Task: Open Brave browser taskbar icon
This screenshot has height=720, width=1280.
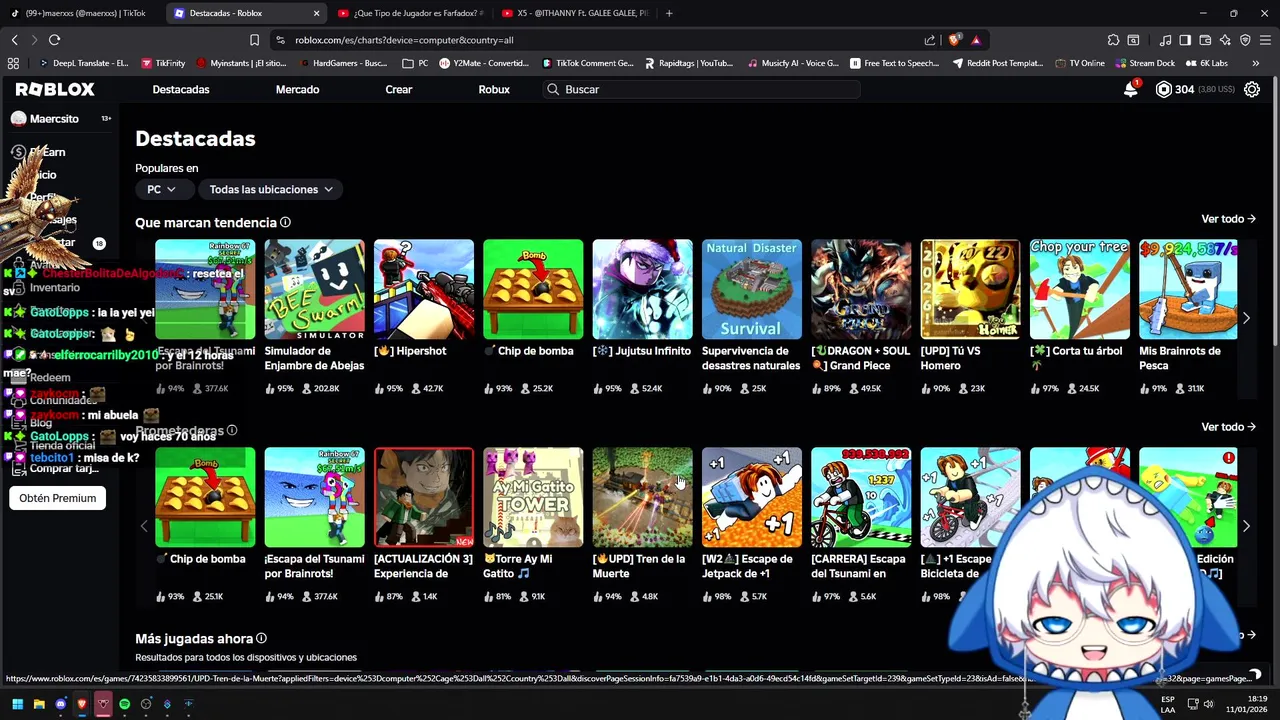Action: (82, 704)
